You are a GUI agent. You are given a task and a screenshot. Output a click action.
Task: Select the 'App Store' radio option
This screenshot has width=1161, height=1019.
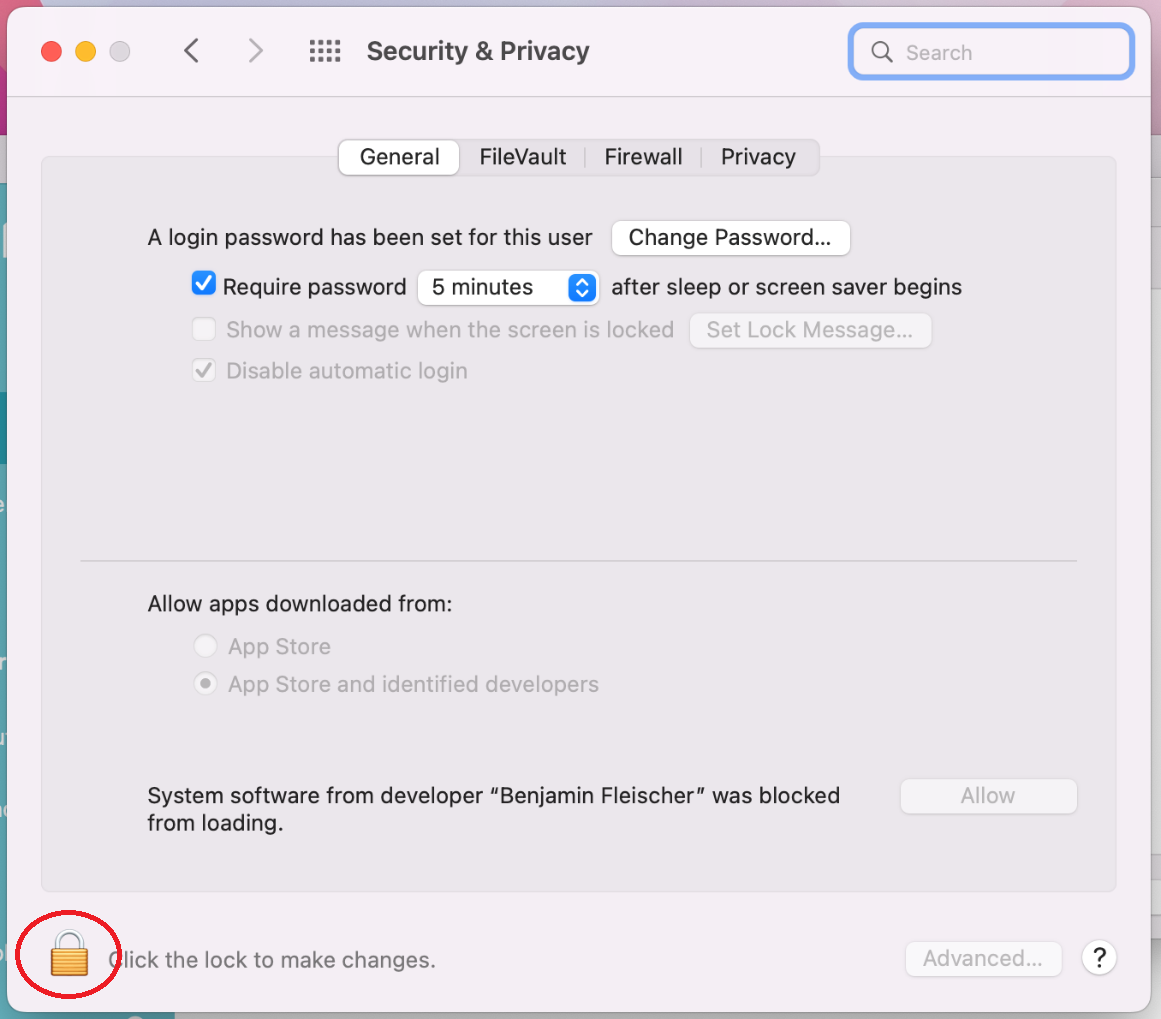click(x=205, y=646)
